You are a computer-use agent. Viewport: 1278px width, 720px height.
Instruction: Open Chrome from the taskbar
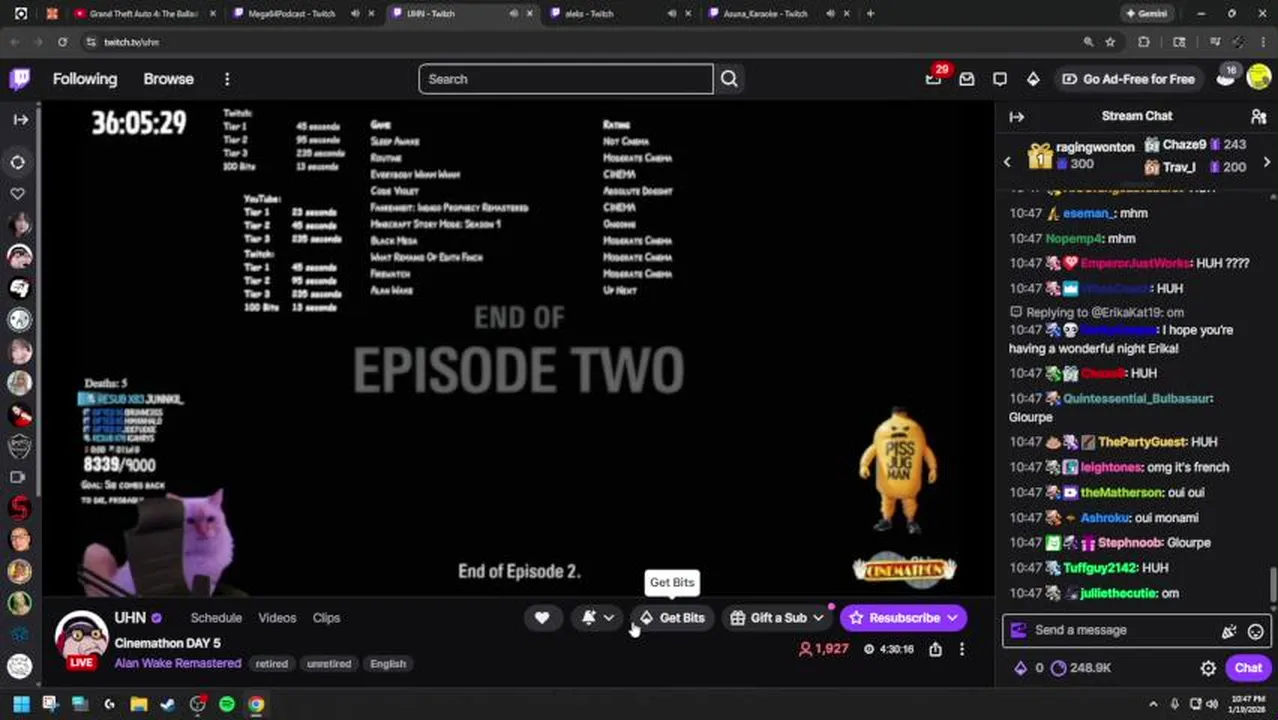click(x=257, y=704)
